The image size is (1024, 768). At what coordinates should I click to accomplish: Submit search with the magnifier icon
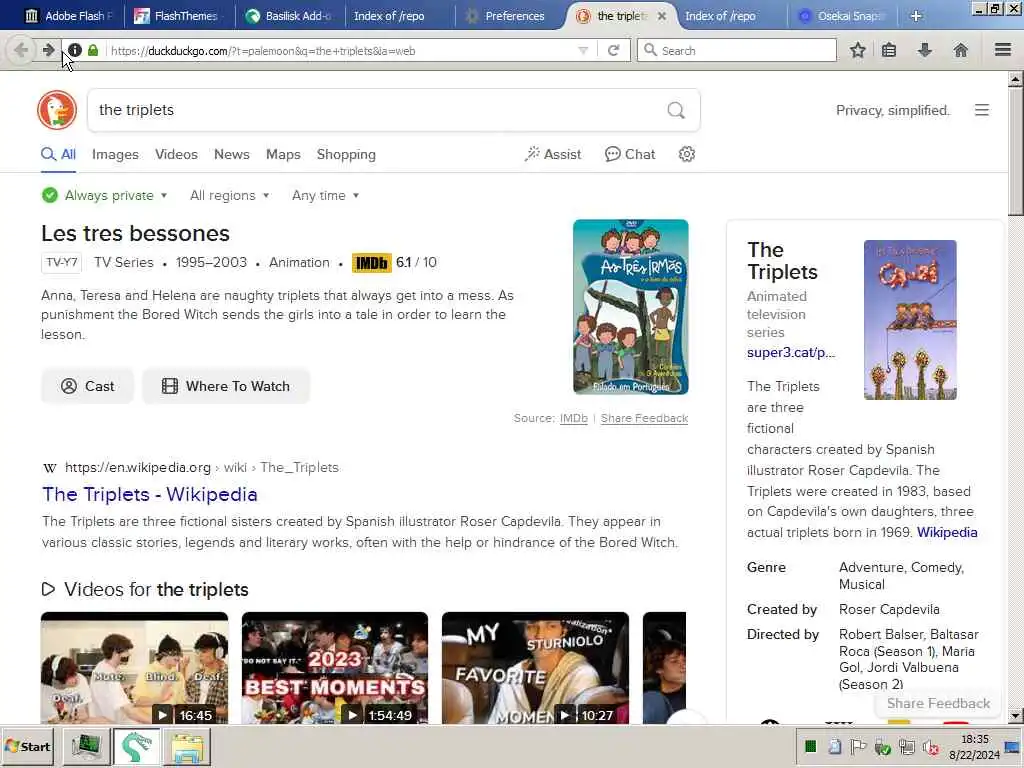(x=676, y=110)
